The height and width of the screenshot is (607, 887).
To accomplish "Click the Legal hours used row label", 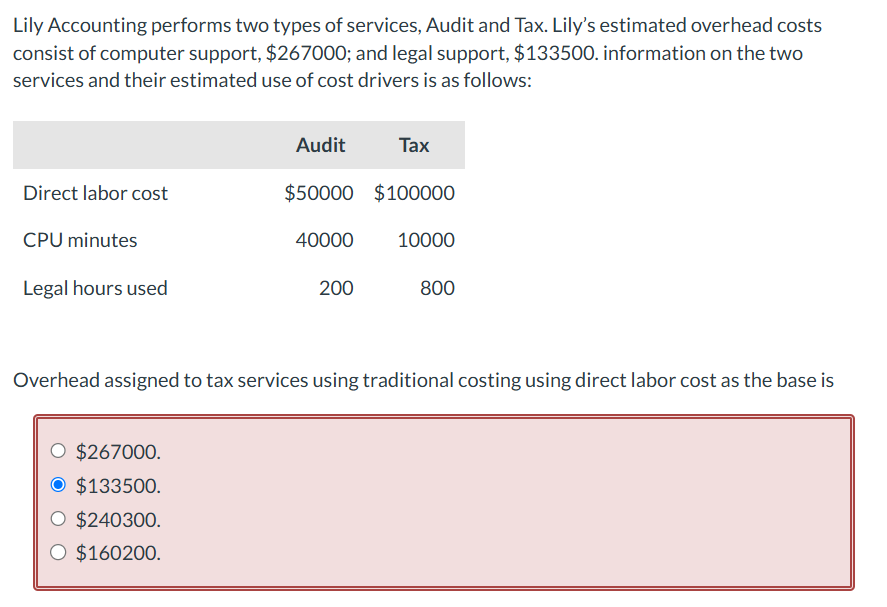I will [x=95, y=287].
